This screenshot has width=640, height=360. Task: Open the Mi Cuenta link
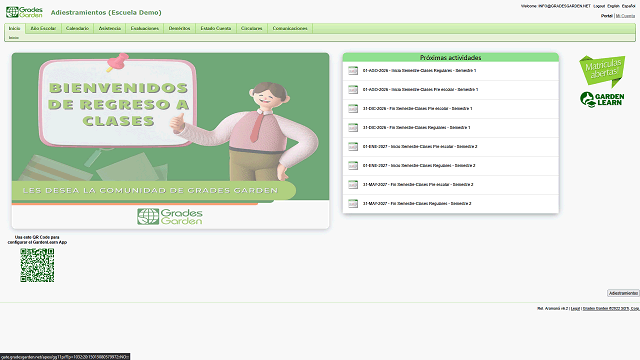(x=625, y=16)
